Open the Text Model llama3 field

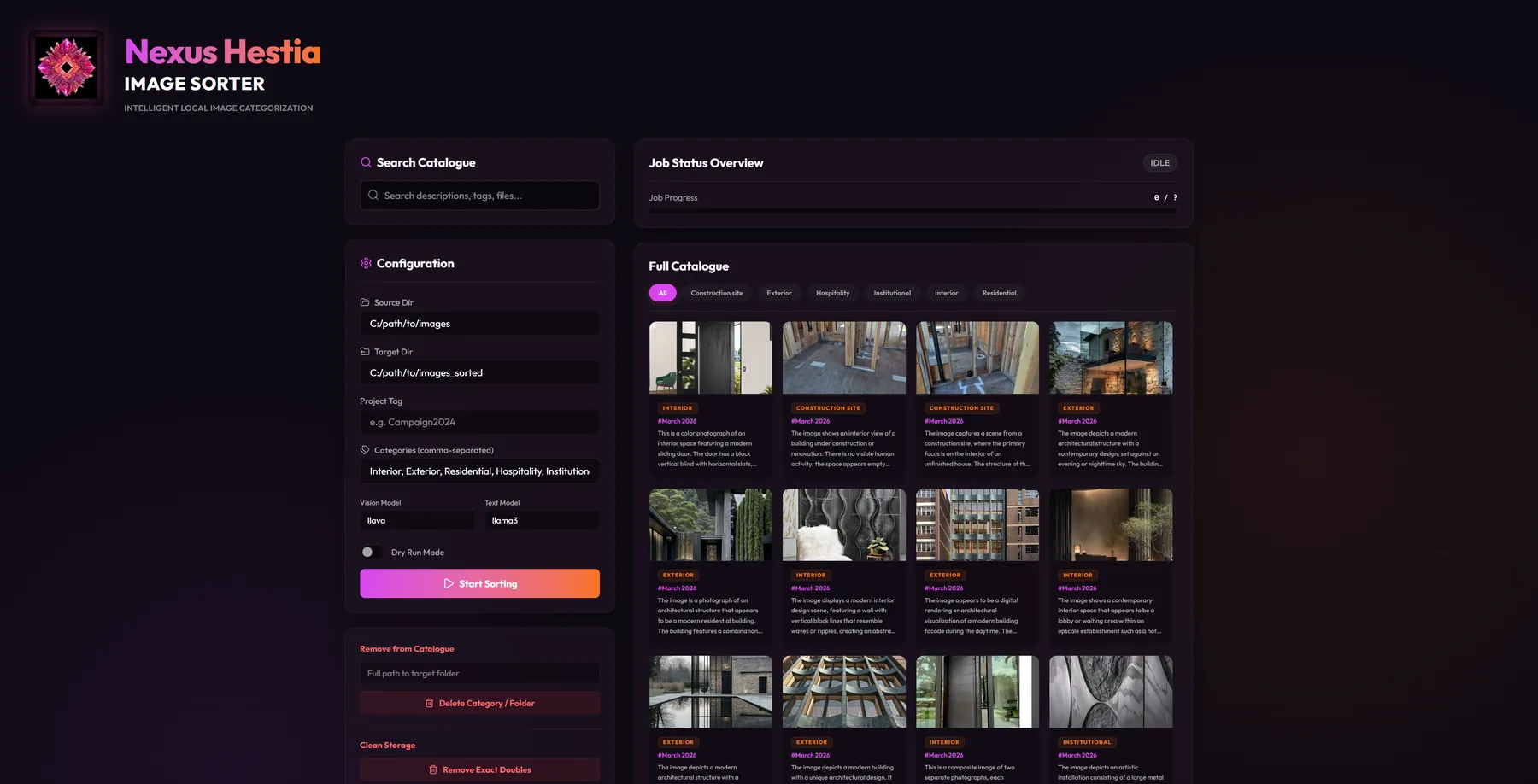(542, 520)
